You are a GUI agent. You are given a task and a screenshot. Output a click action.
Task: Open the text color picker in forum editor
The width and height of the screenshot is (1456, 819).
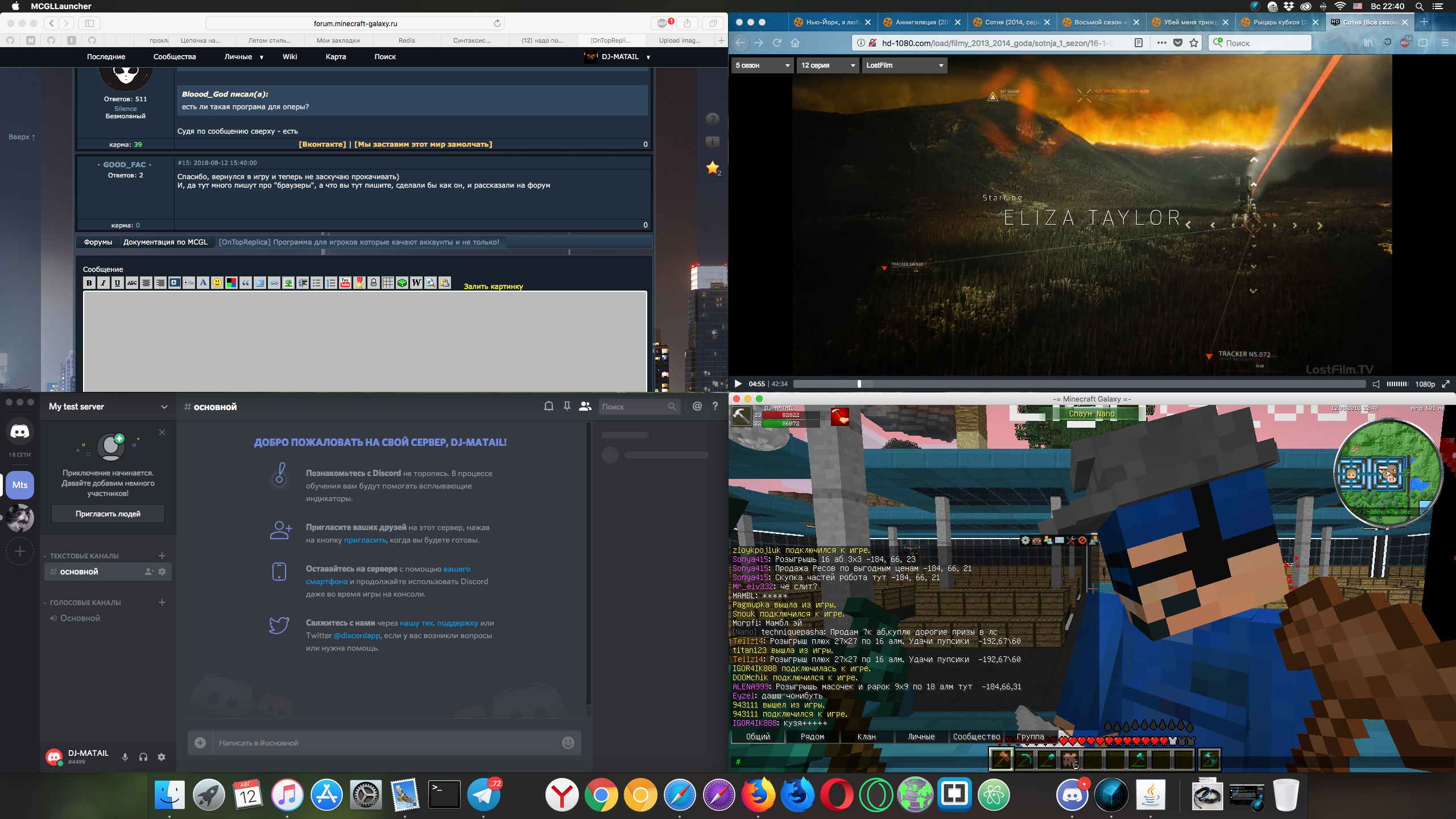[231, 283]
